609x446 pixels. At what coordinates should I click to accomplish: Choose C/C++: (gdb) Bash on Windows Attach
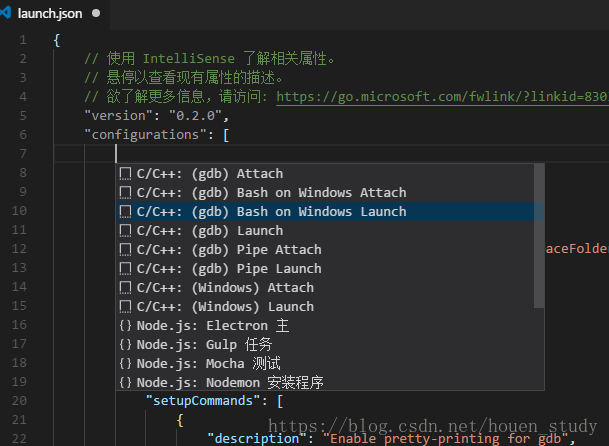(x=325, y=192)
